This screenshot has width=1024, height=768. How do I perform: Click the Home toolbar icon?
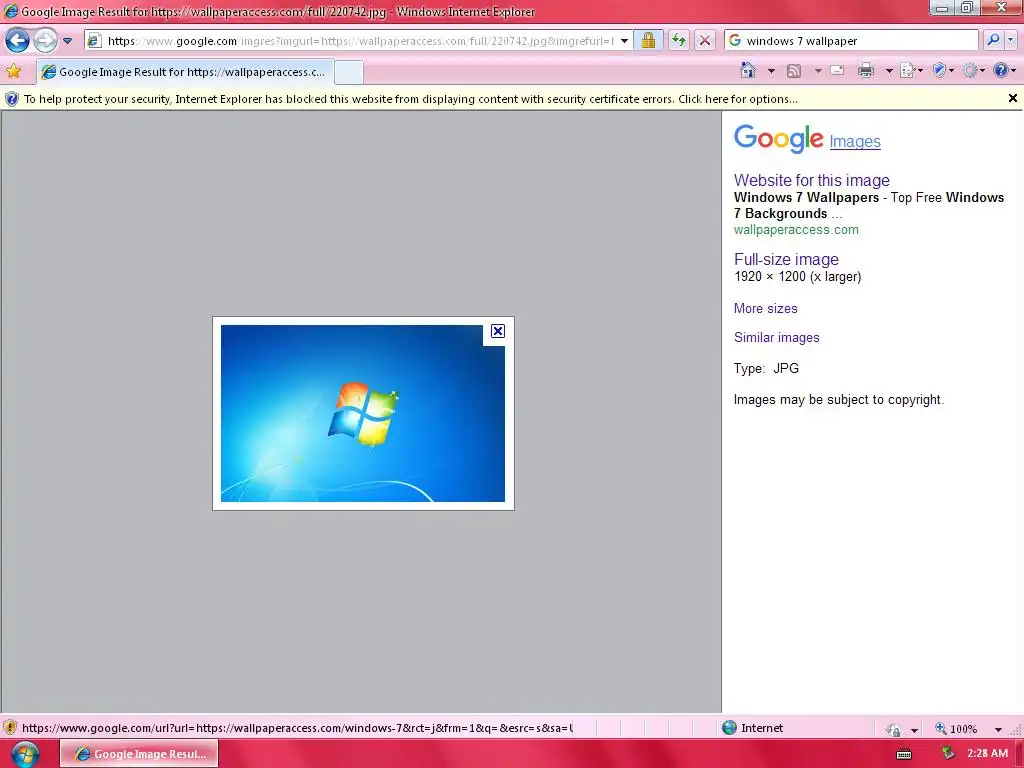click(x=748, y=70)
